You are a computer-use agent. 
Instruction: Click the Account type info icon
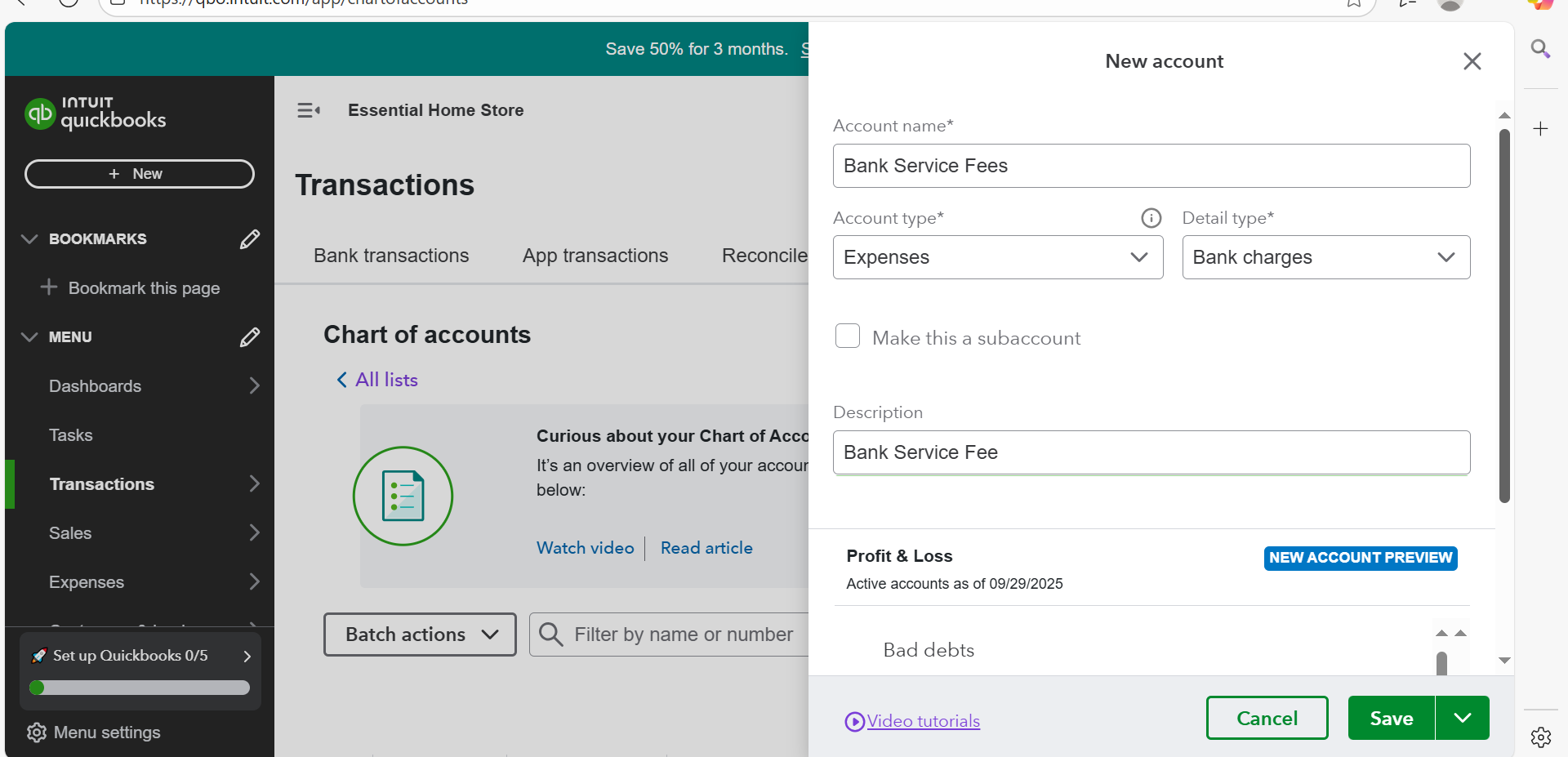(1151, 218)
